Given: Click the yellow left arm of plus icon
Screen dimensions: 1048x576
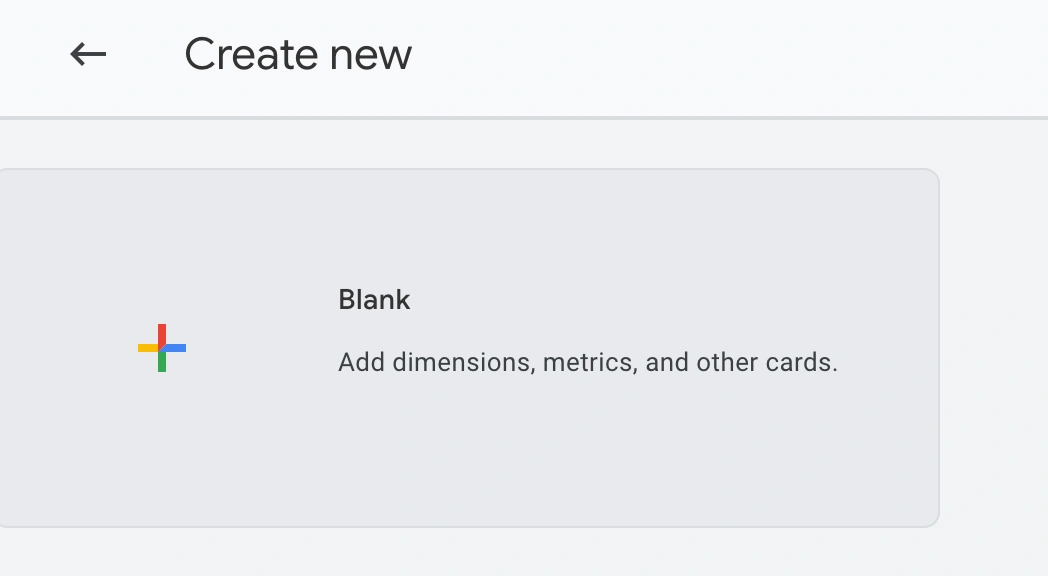Looking at the screenshot, I should [x=148, y=348].
